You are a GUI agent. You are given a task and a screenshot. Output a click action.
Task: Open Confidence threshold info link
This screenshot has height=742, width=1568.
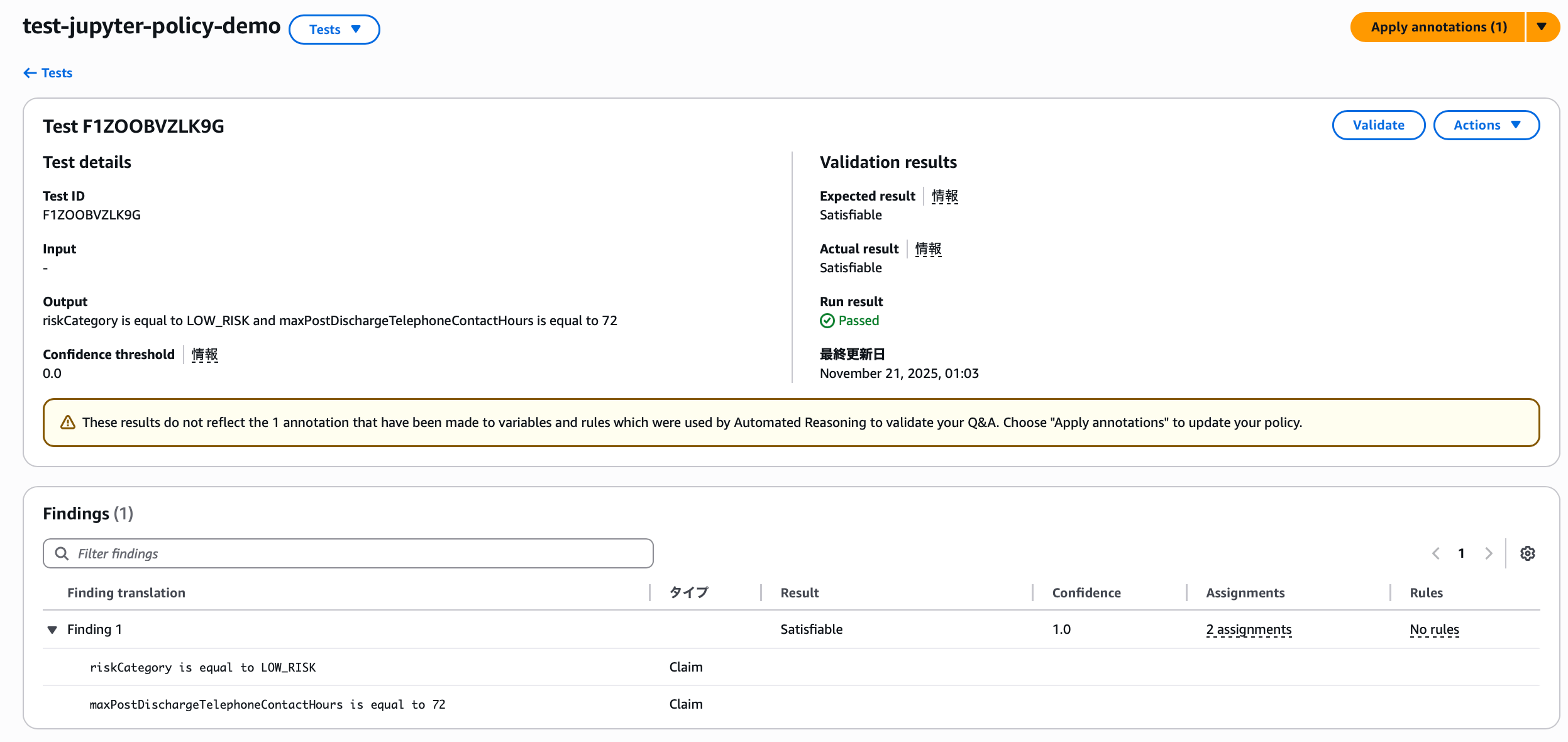204,355
